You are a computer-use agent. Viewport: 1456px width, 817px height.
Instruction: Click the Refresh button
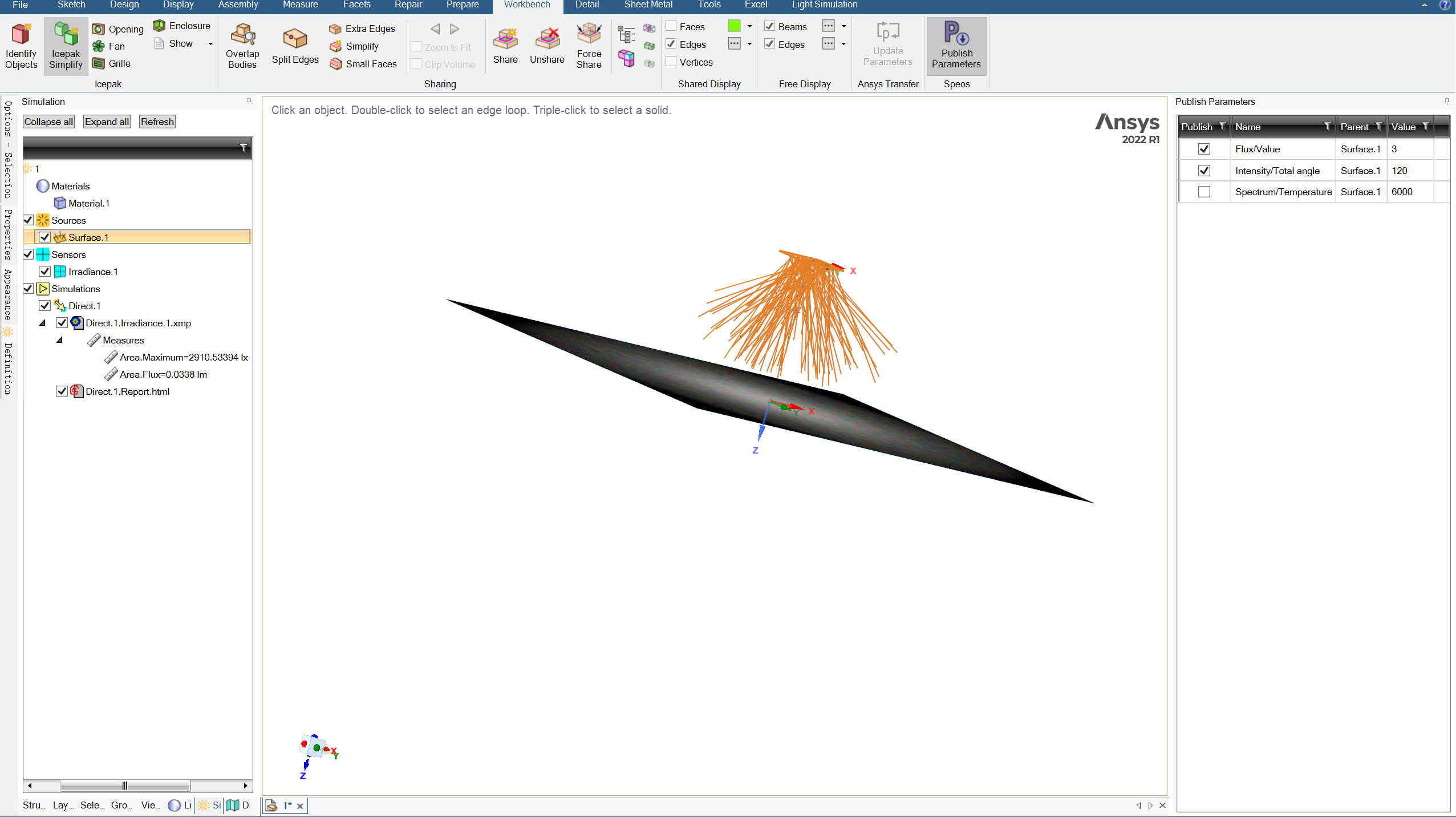(x=157, y=122)
